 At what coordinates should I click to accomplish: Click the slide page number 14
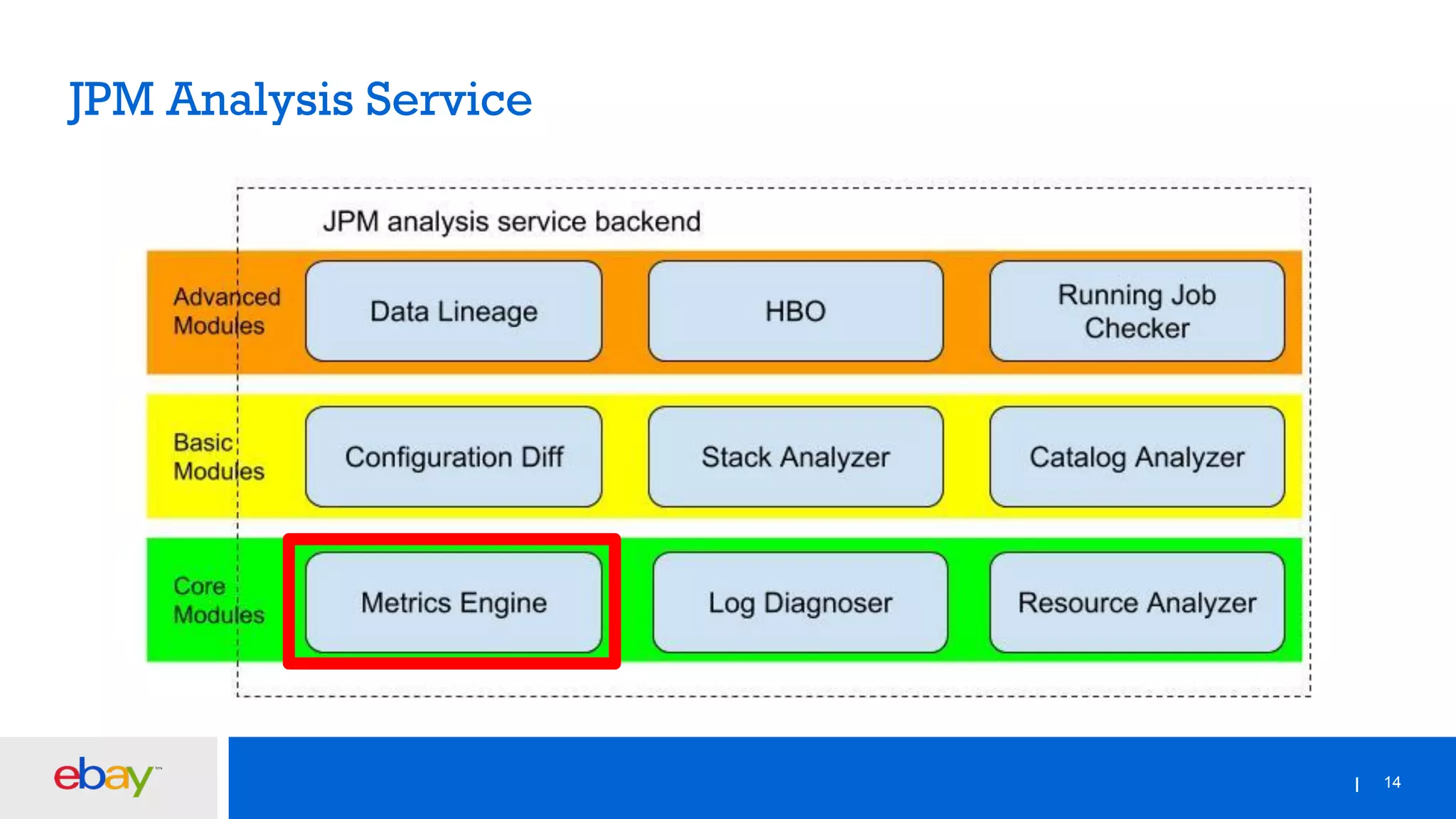[1392, 782]
